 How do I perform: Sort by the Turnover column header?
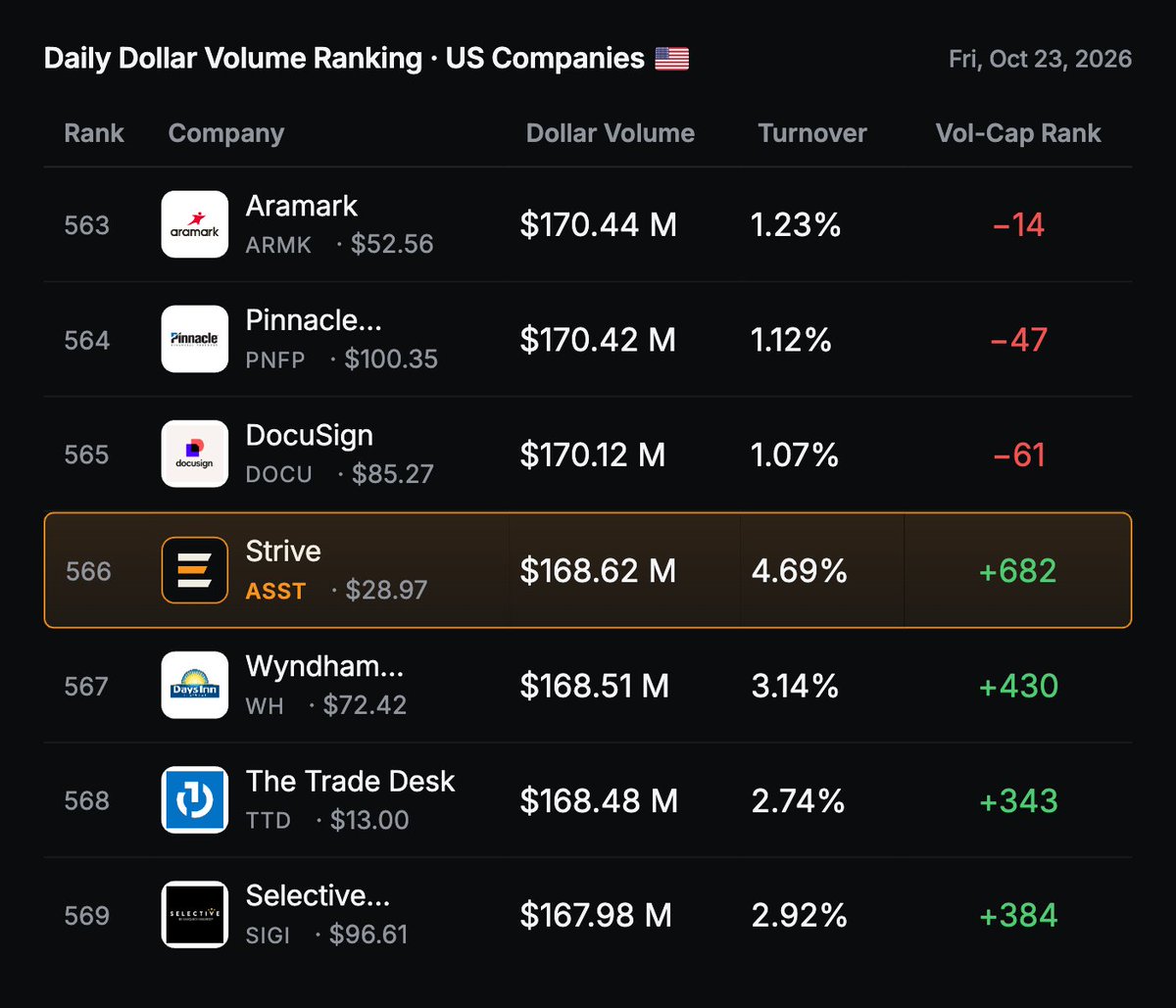pyautogui.click(x=812, y=133)
